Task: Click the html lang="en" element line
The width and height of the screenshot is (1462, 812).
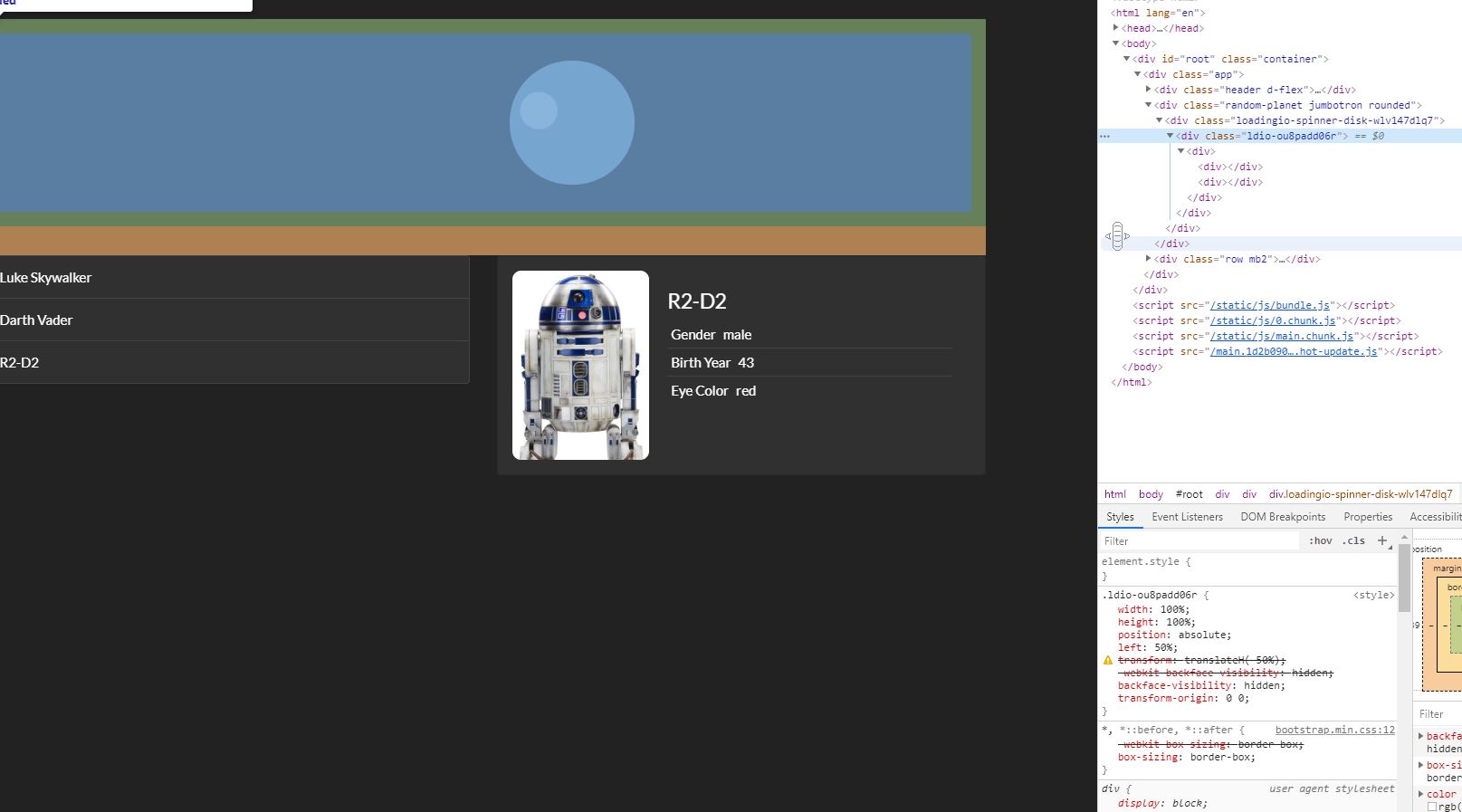Action: pos(1158,13)
